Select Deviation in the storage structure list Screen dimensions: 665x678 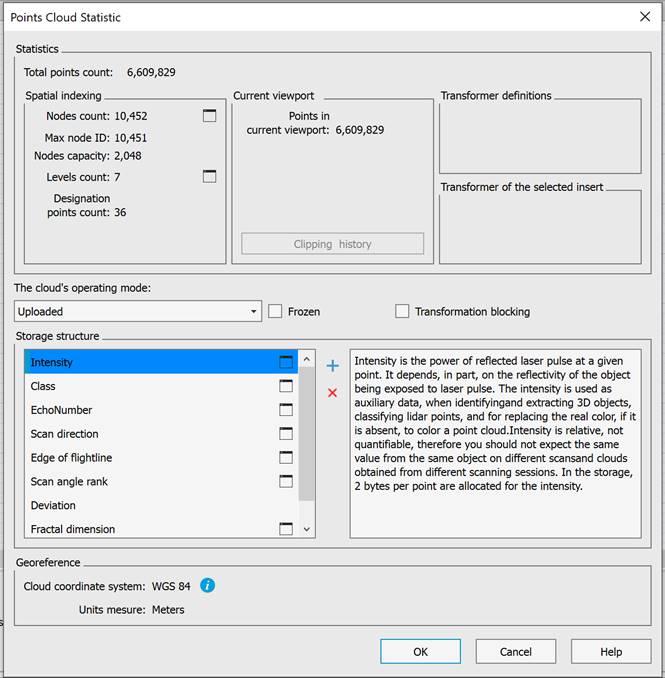point(54,506)
